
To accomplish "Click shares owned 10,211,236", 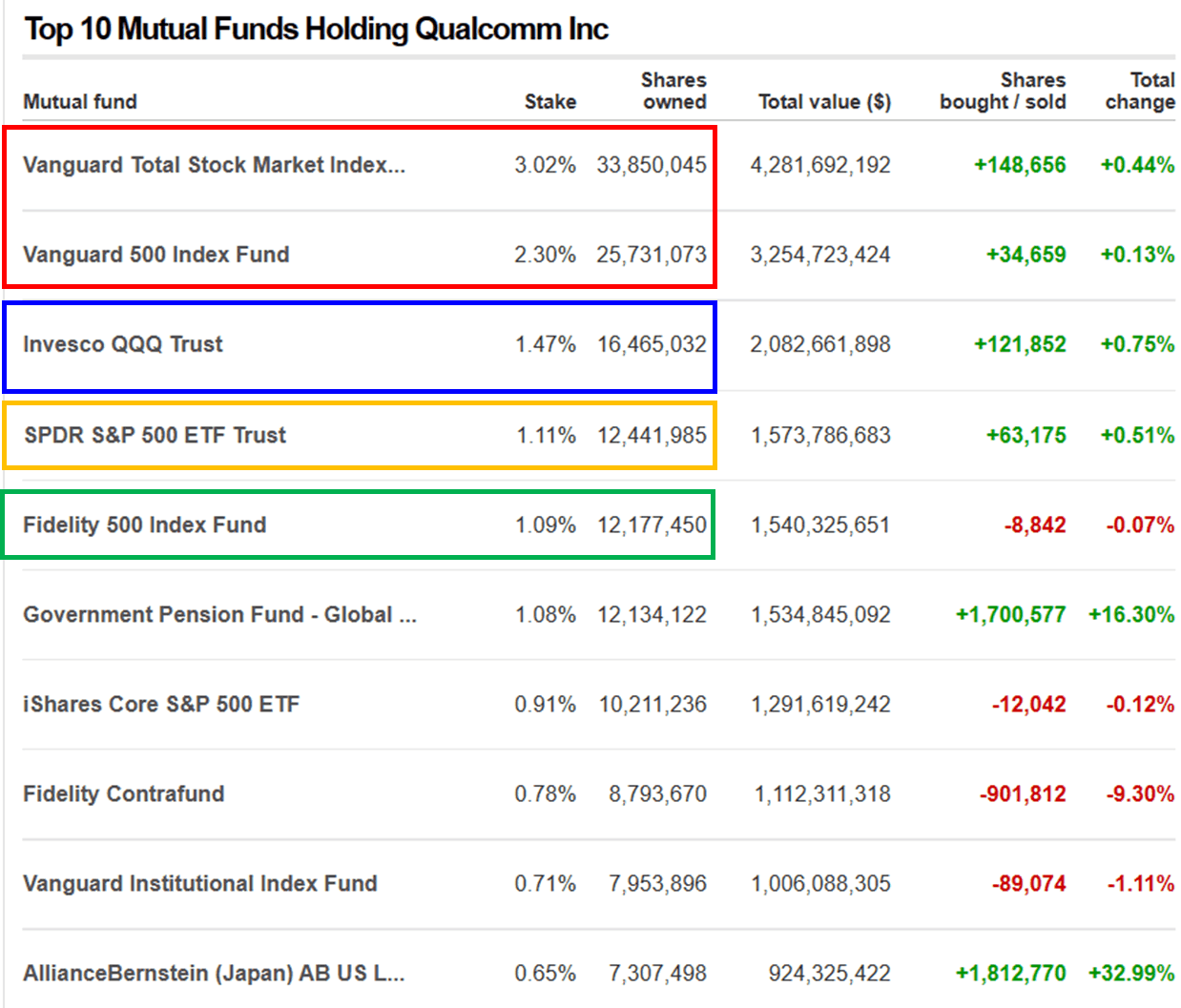I will (653, 704).
